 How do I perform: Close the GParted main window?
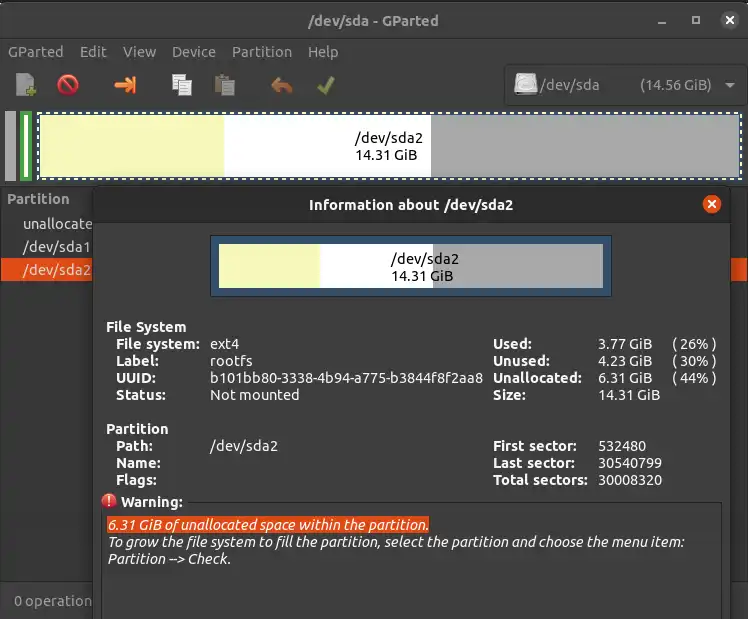point(729,20)
